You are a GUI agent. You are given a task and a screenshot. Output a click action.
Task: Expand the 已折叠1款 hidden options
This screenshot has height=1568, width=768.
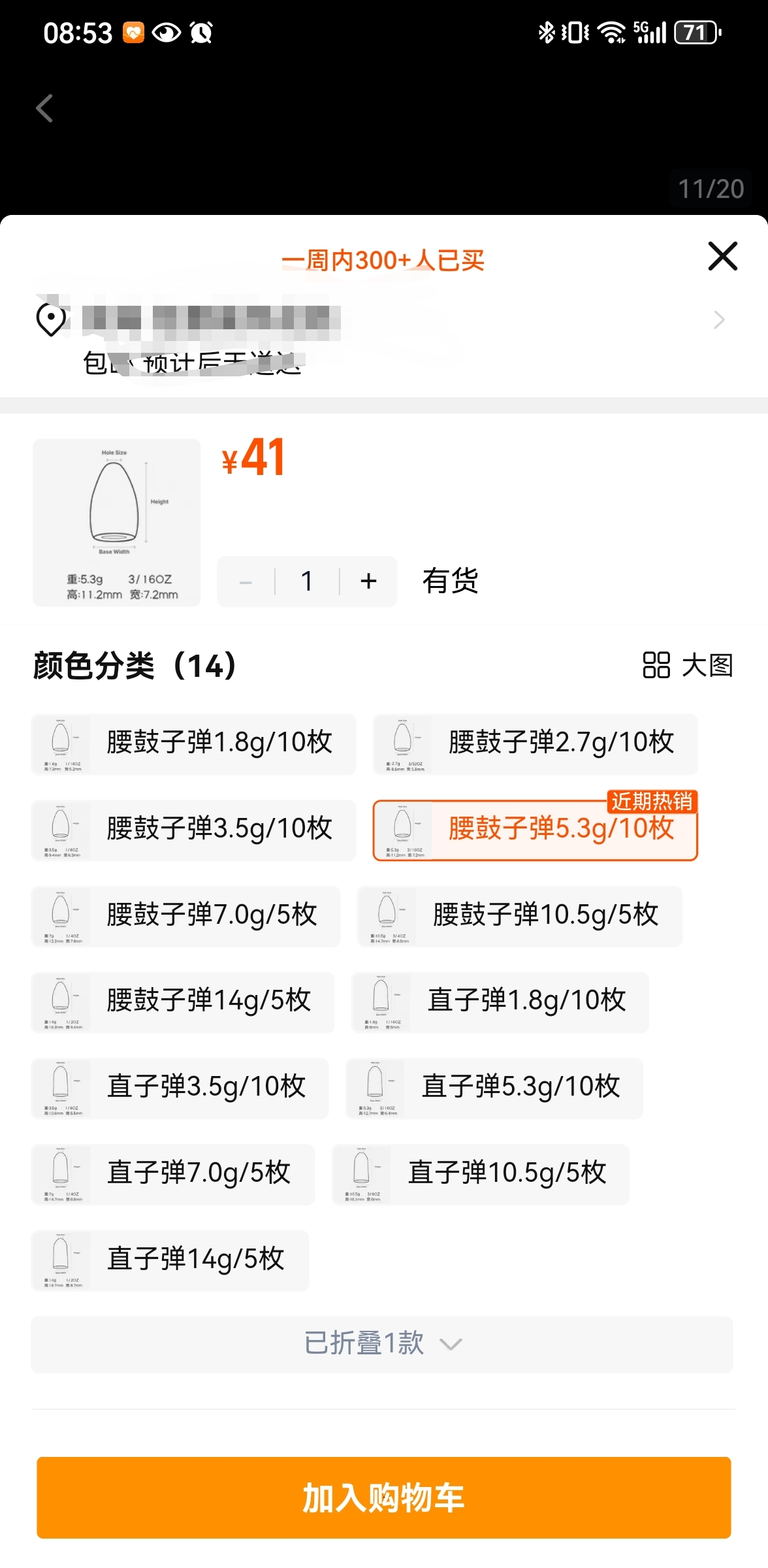click(382, 1345)
